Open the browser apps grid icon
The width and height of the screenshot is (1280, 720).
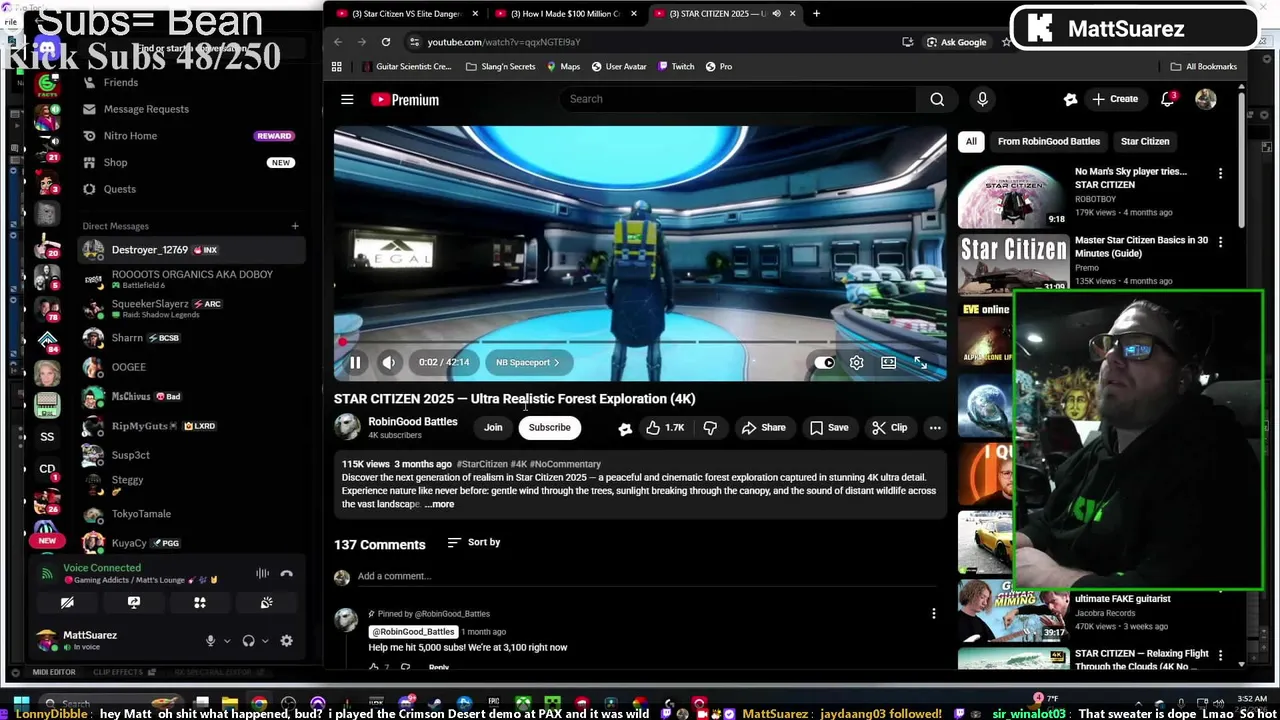(337, 67)
